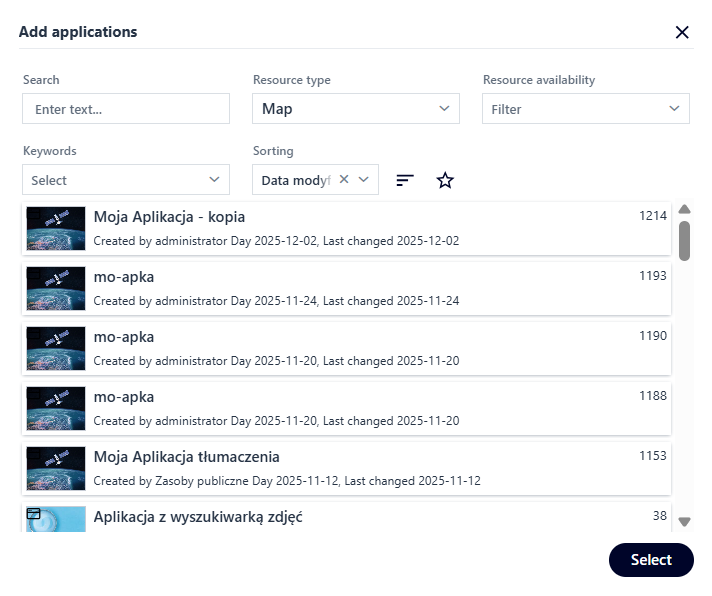Toggle the favorites star filter

tap(445, 180)
